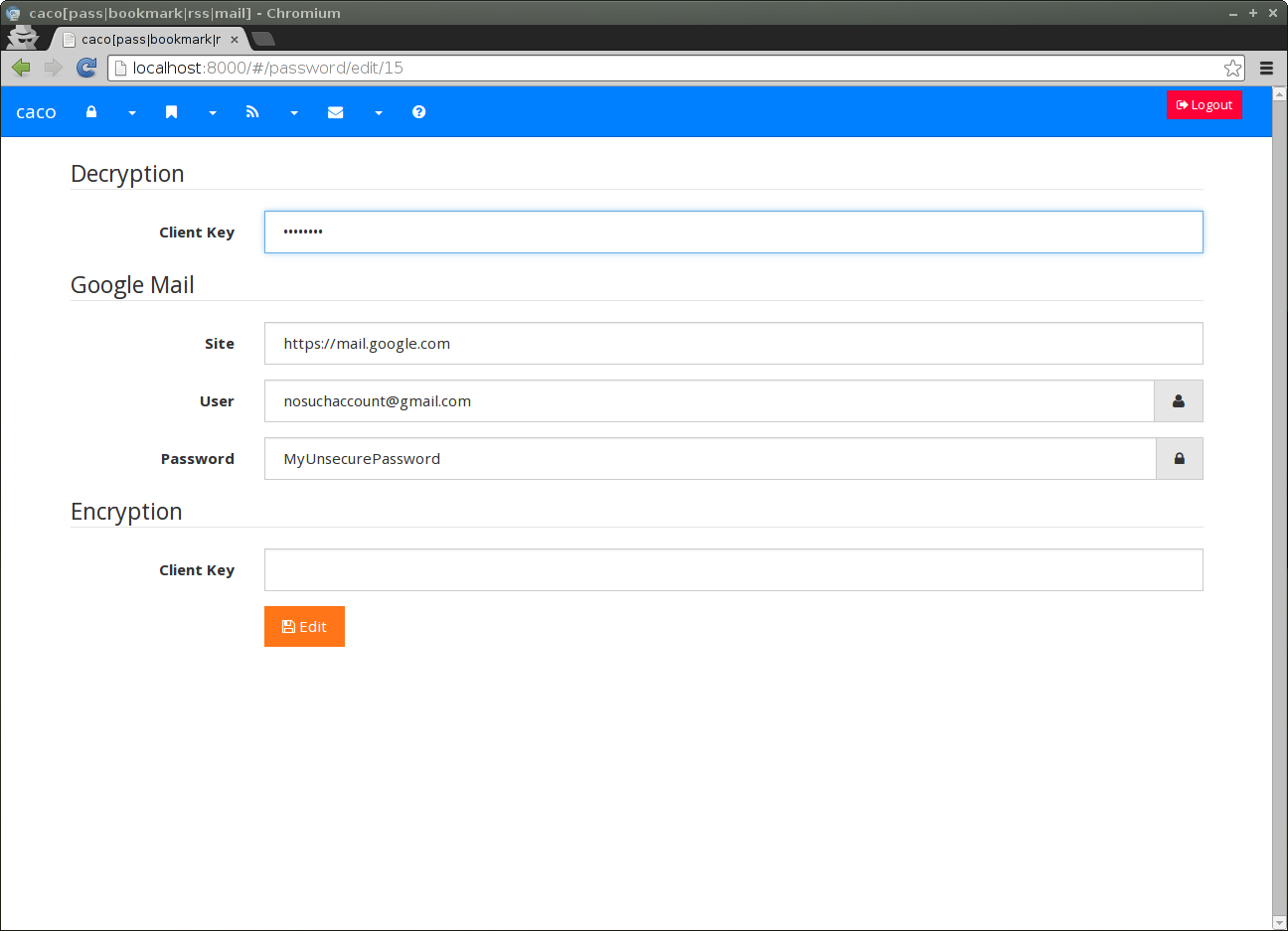Open the bookmark icon in navbar
The height and width of the screenshot is (931, 1288).
click(171, 112)
